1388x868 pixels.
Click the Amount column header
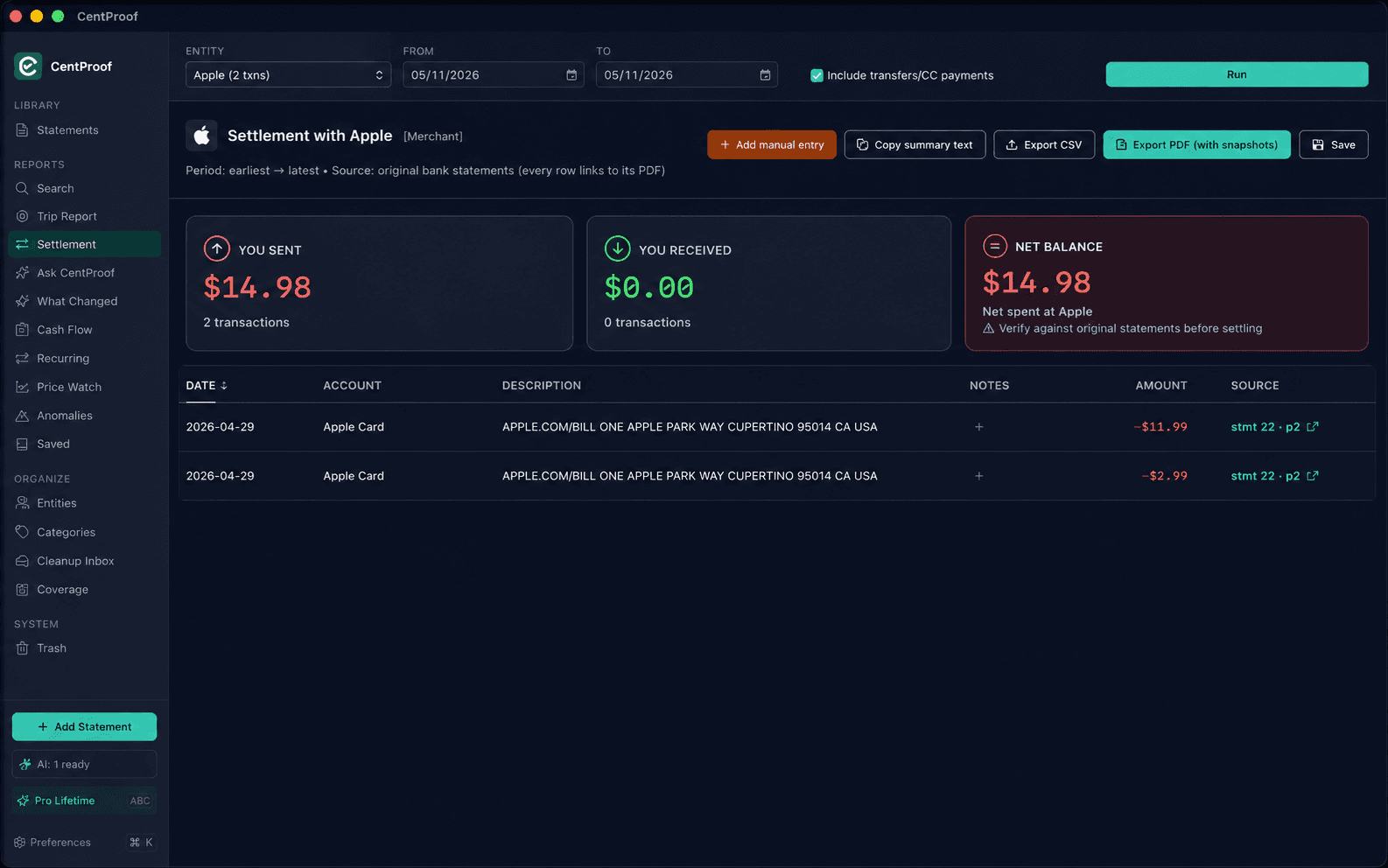[1161, 385]
